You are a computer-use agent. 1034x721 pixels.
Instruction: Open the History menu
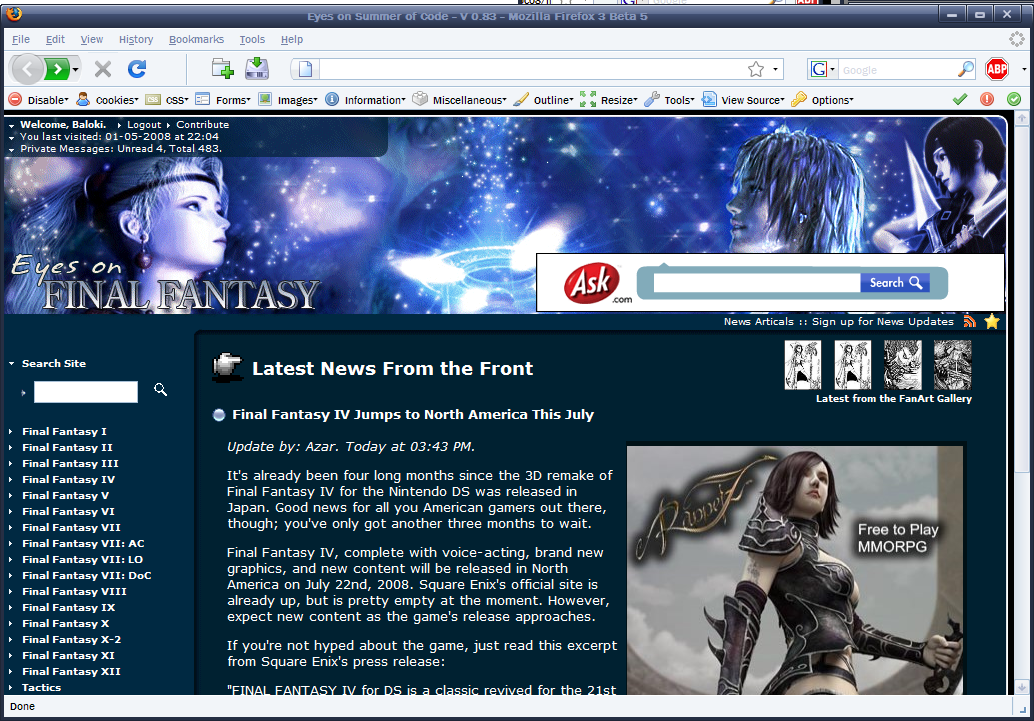[x=136, y=40]
